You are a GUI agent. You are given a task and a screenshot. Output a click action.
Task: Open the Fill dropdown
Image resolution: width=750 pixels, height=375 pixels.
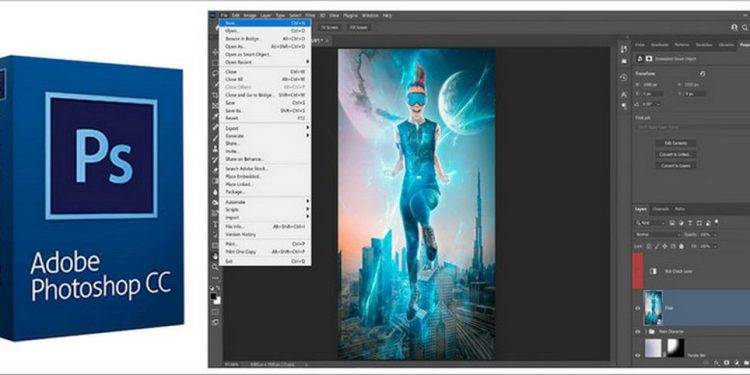pos(715,246)
